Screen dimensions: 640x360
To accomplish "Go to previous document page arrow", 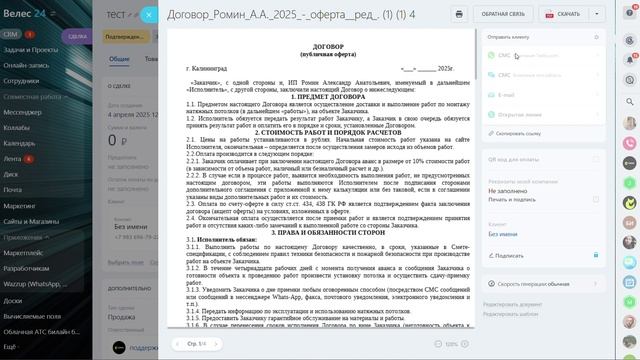I will (x=178, y=344).
